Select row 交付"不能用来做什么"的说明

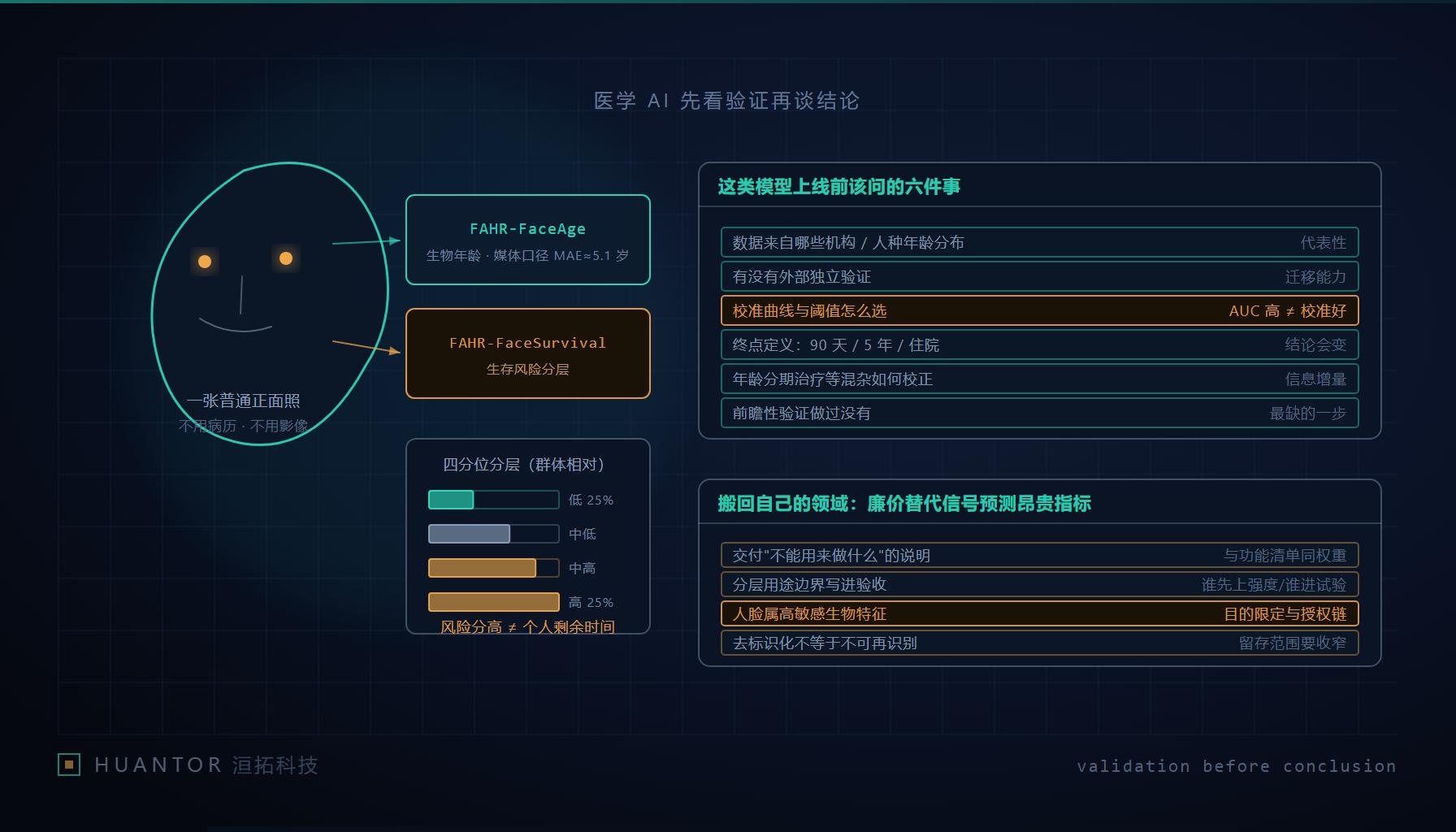point(1040,555)
